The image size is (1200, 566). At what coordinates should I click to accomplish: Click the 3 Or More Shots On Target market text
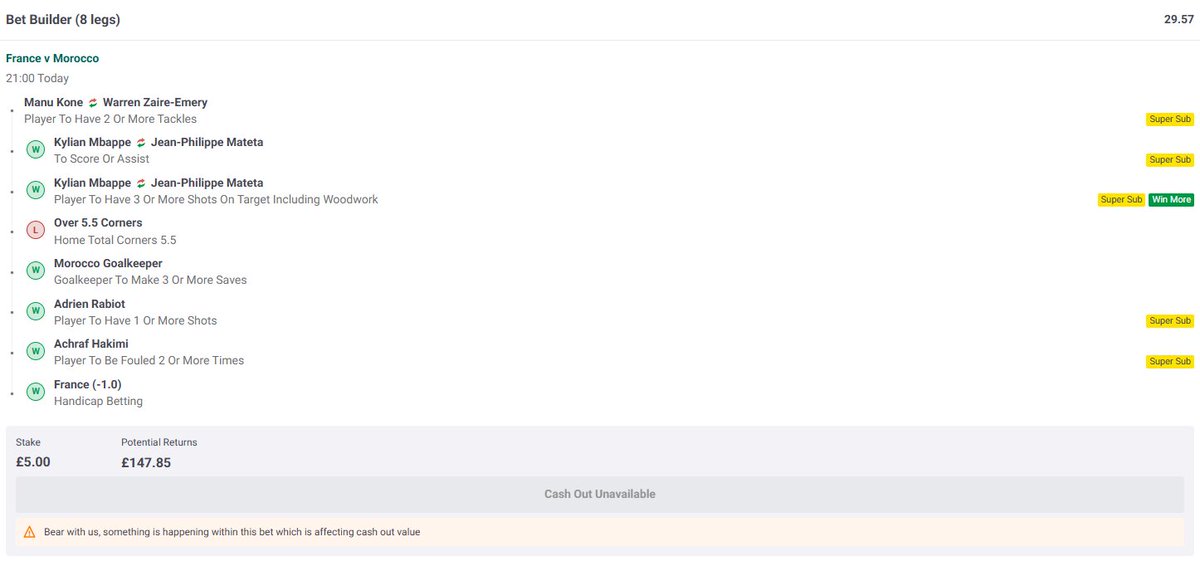(x=216, y=200)
